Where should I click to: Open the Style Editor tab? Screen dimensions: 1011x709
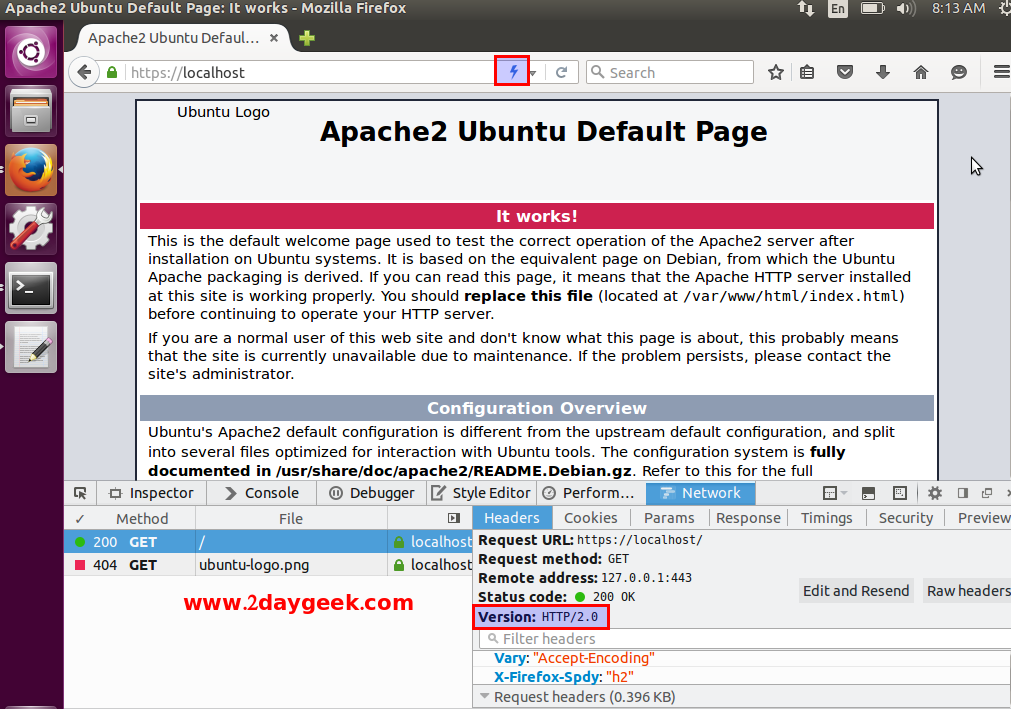pos(481,493)
